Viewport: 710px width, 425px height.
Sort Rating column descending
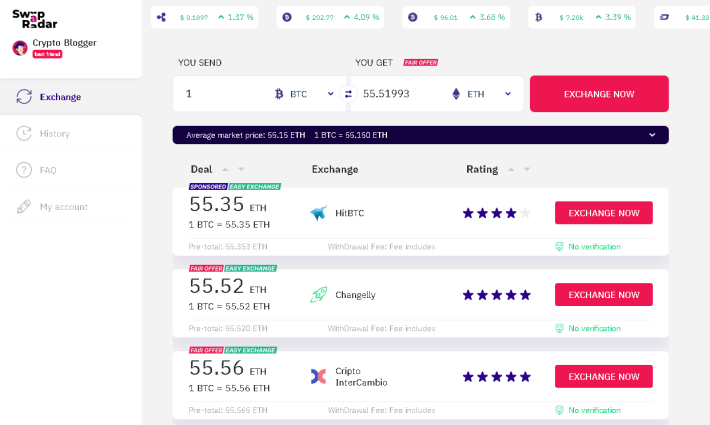(527, 169)
